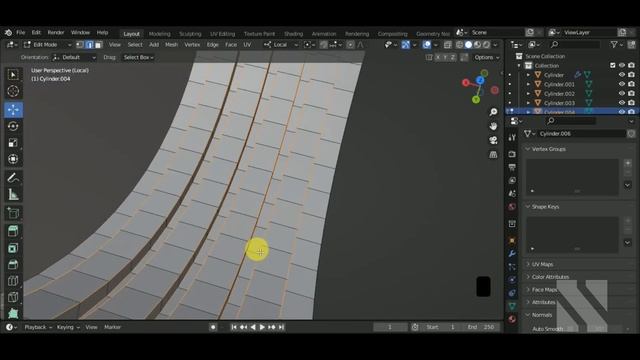Enable edge select mode
The image size is (640, 360).
tap(89, 45)
